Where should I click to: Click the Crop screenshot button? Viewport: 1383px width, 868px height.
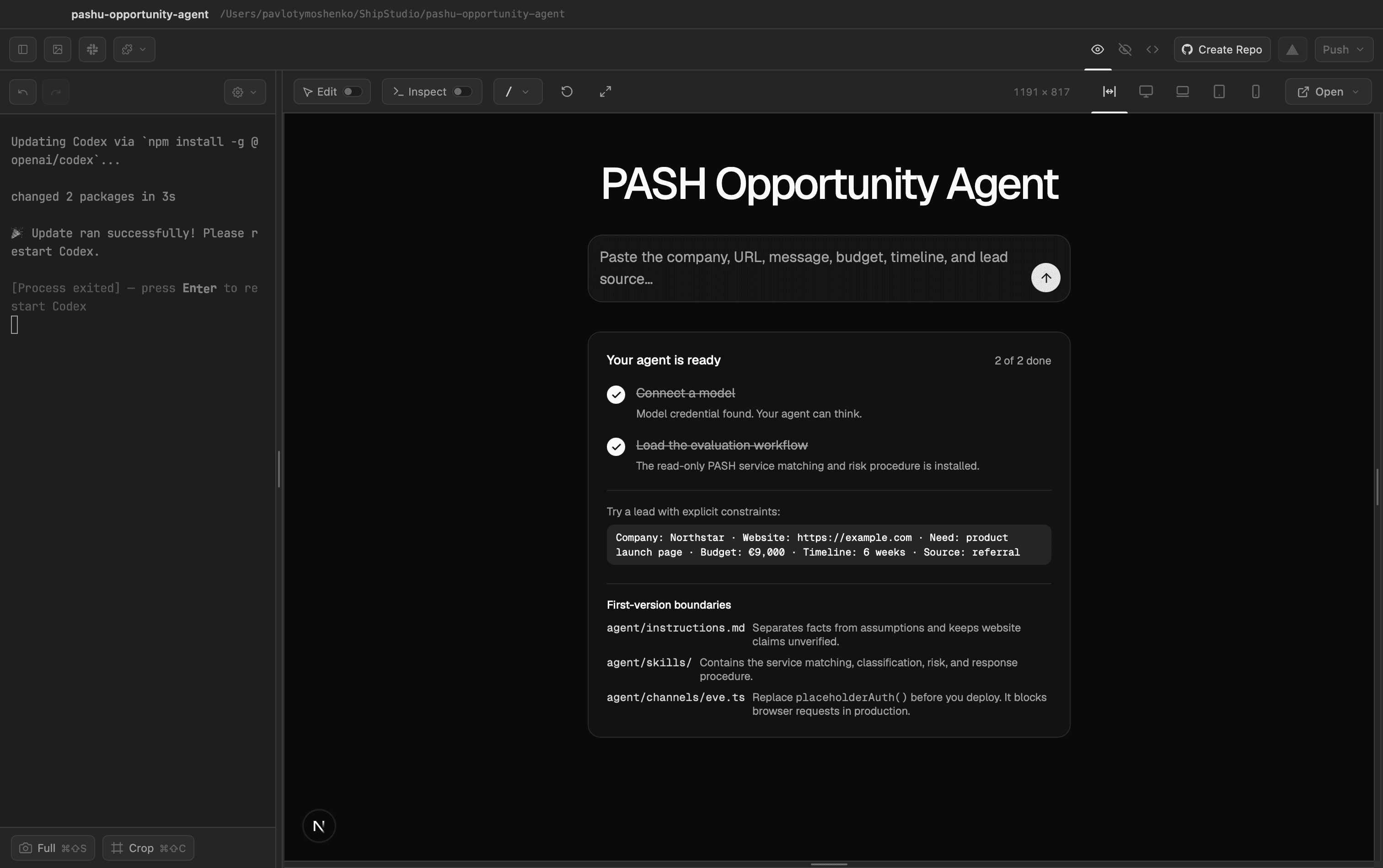pyautogui.click(x=148, y=848)
